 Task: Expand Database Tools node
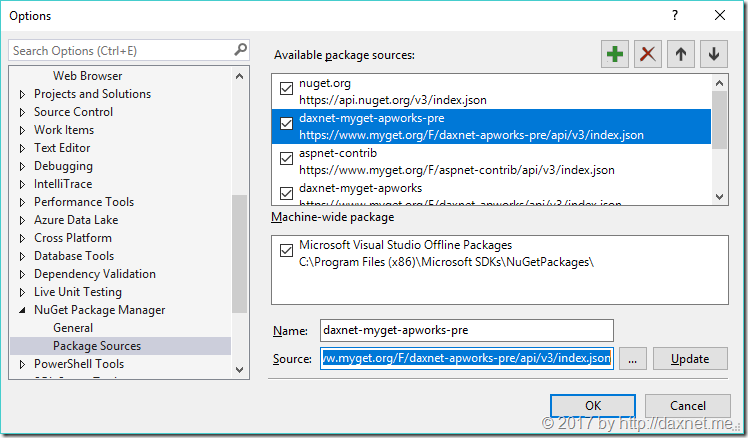(22, 256)
